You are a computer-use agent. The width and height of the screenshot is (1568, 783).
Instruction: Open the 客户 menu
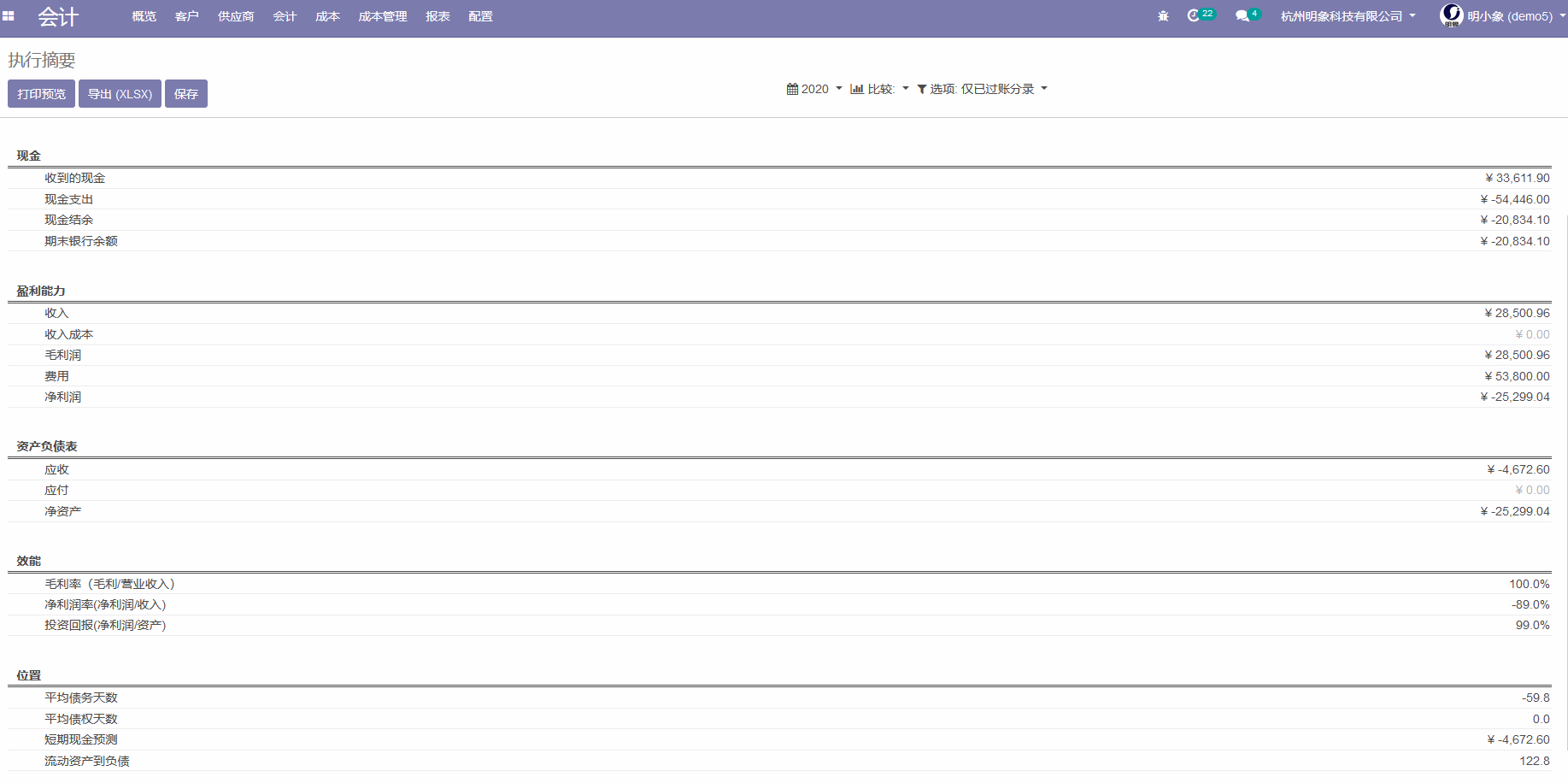187,16
